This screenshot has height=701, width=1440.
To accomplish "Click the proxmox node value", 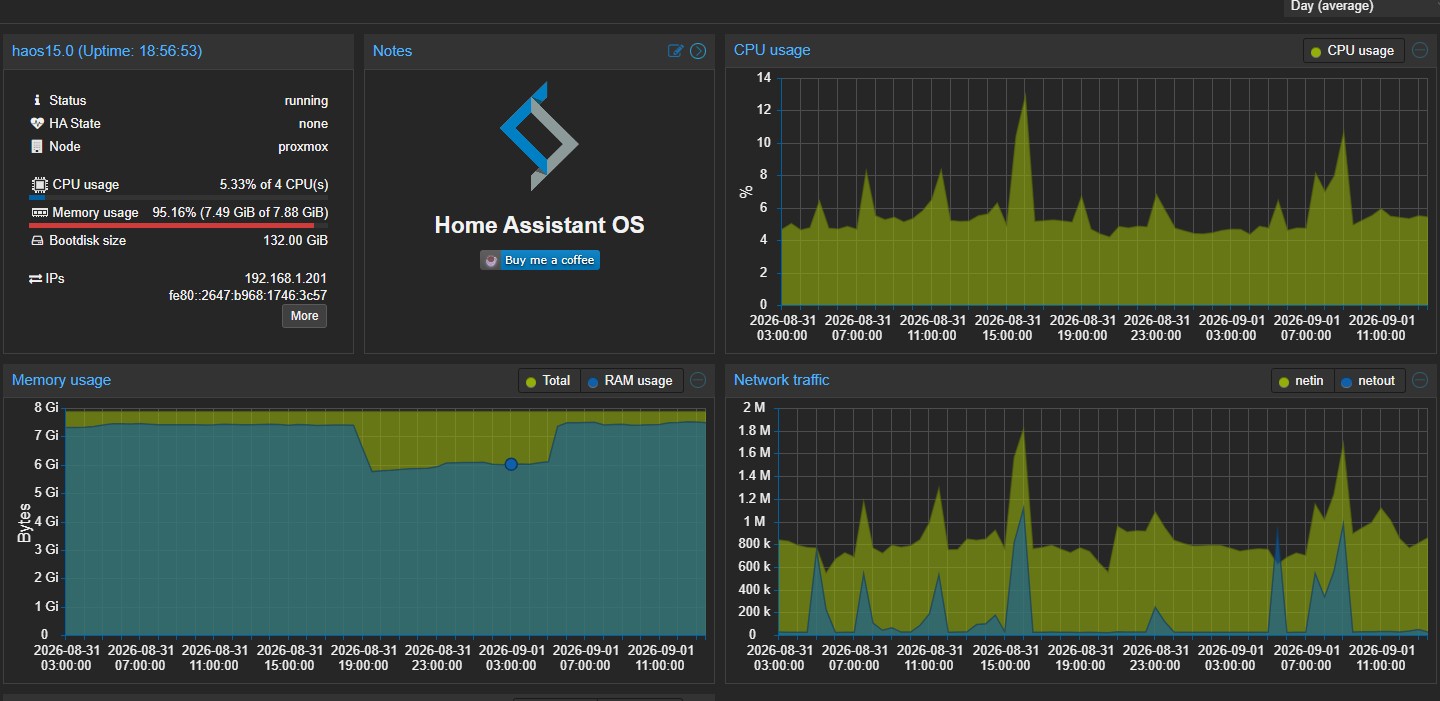I will point(303,146).
